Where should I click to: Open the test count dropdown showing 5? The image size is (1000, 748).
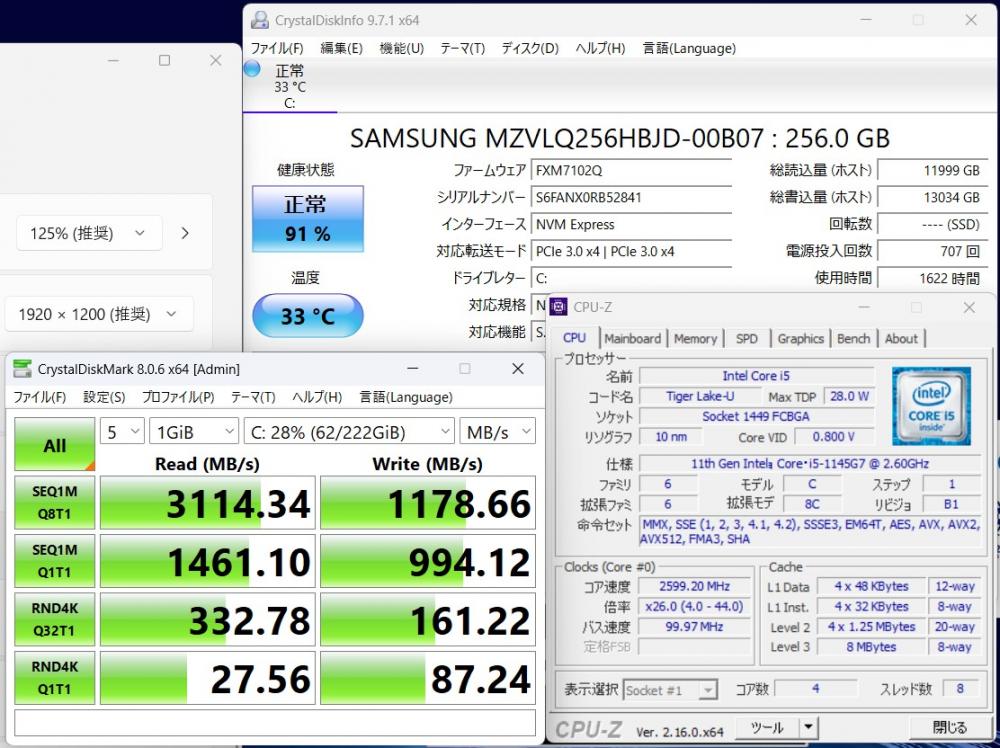coord(122,432)
